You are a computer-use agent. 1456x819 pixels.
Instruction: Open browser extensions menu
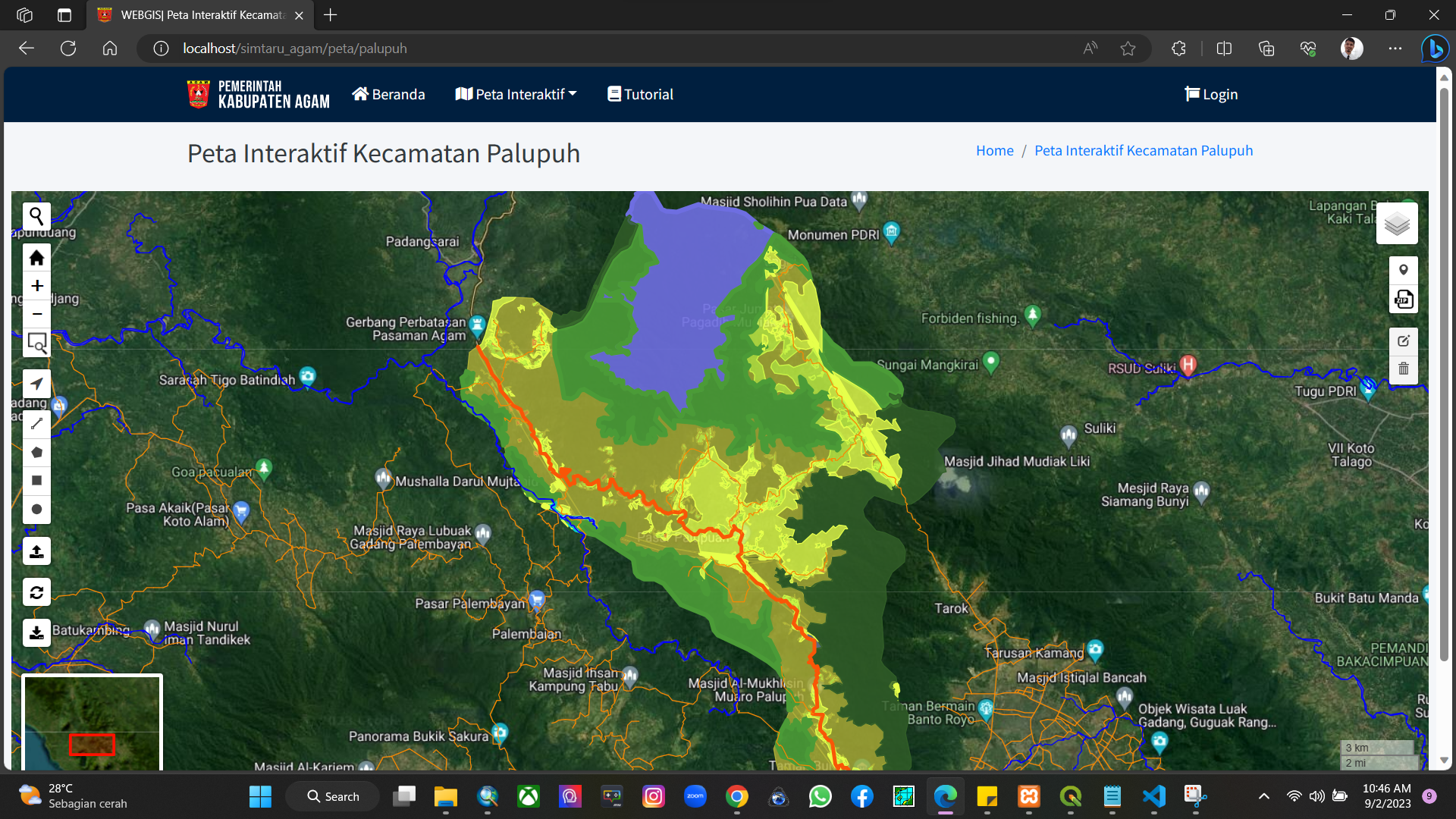[x=1178, y=49]
